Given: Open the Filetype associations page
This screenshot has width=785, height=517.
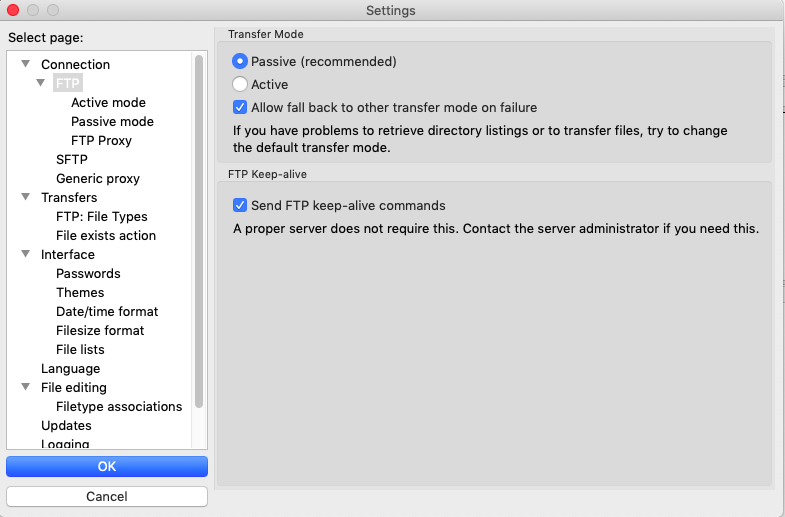Looking at the screenshot, I should click(x=119, y=406).
